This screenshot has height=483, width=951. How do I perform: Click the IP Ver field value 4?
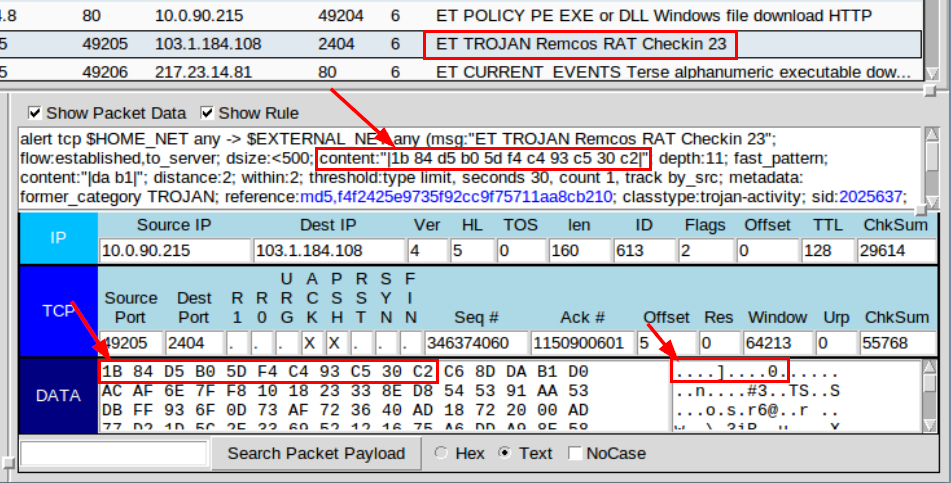point(427,251)
